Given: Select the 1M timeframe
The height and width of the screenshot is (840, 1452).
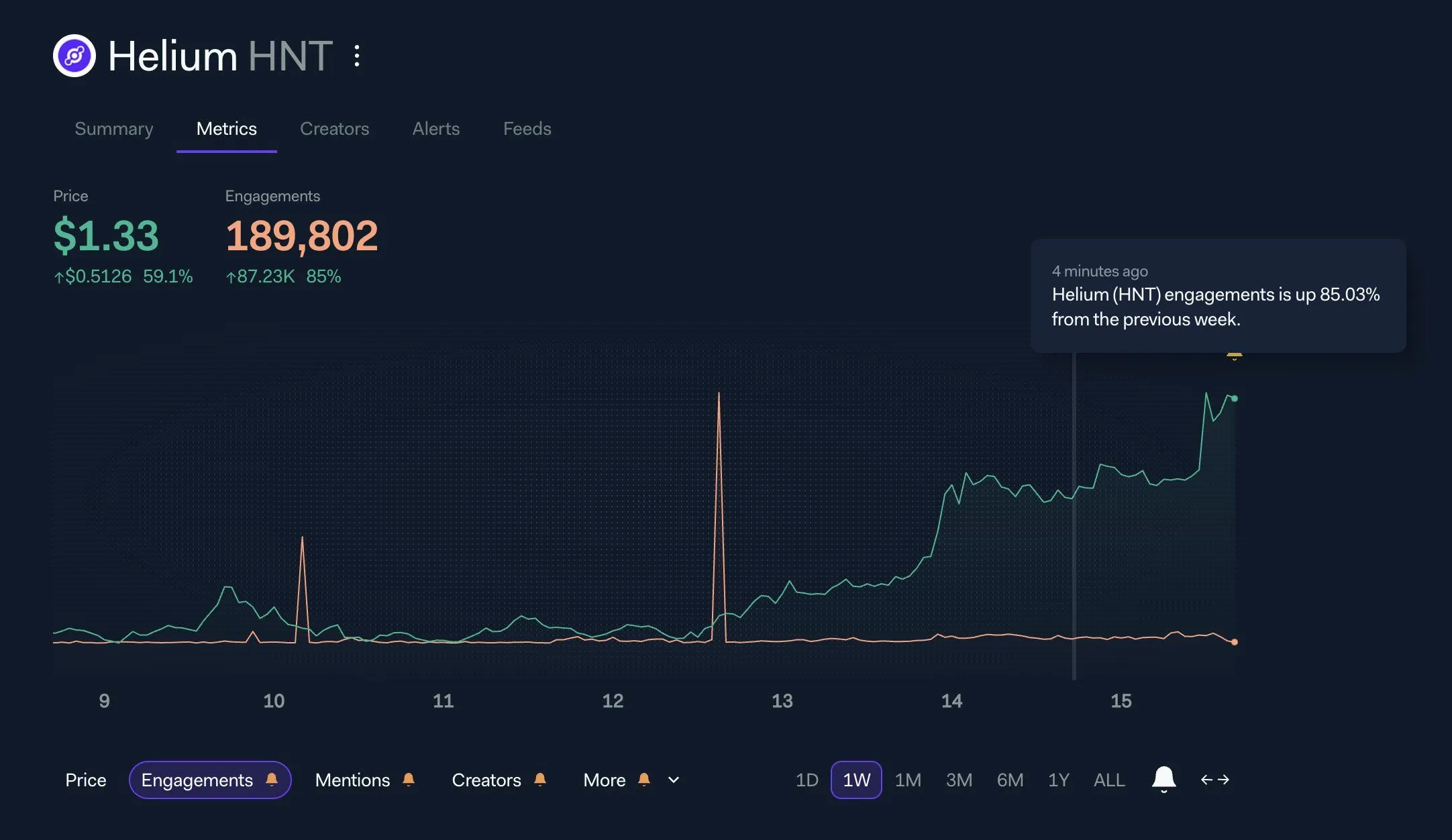Looking at the screenshot, I should [x=909, y=780].
